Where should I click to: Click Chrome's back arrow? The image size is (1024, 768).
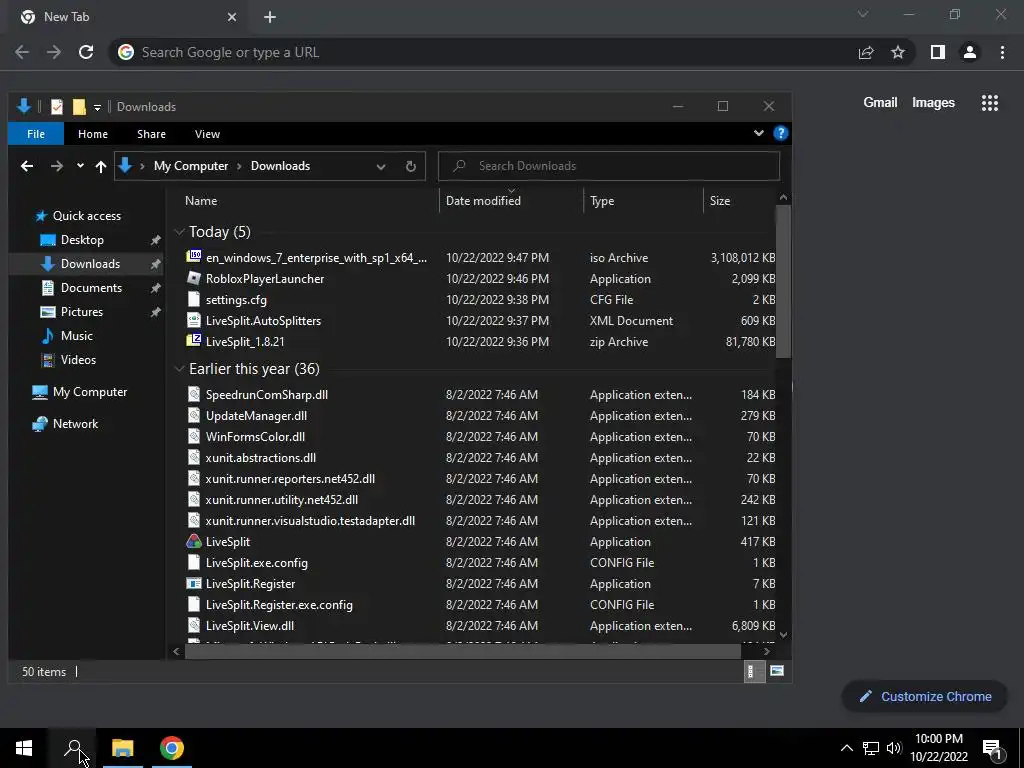click(x=22, y=52)
